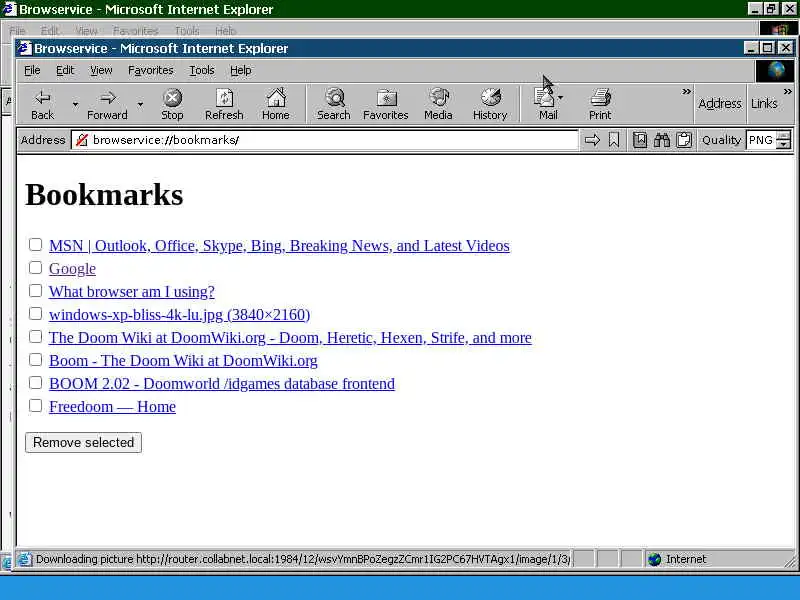Click the Remove selected button

click(x=83, y=442)
